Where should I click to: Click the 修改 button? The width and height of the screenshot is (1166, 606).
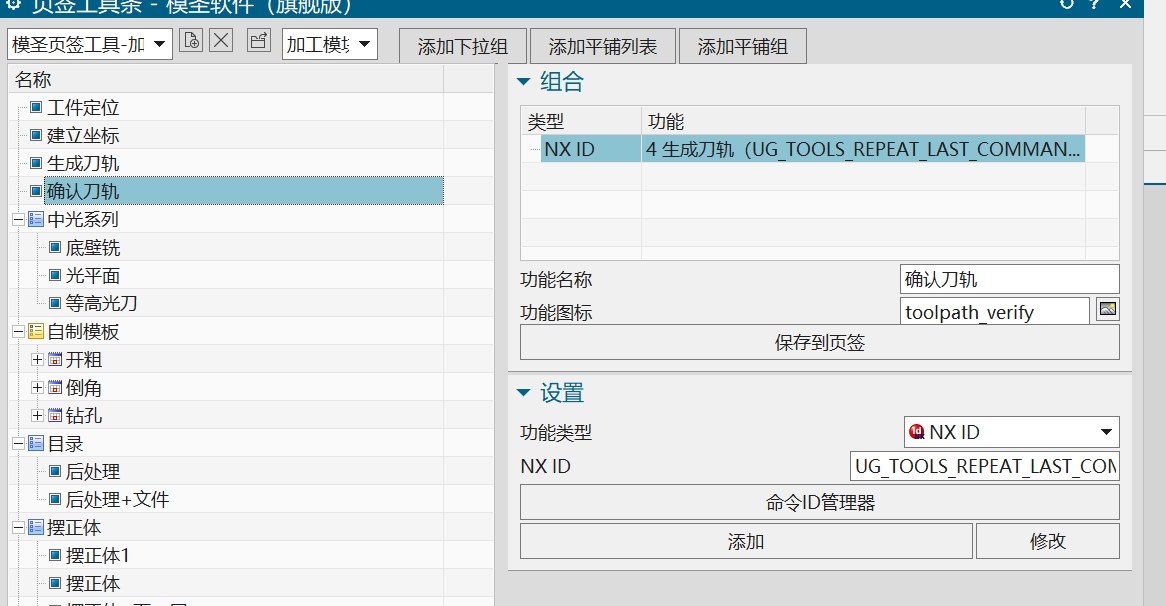(x=1048, y=541)
